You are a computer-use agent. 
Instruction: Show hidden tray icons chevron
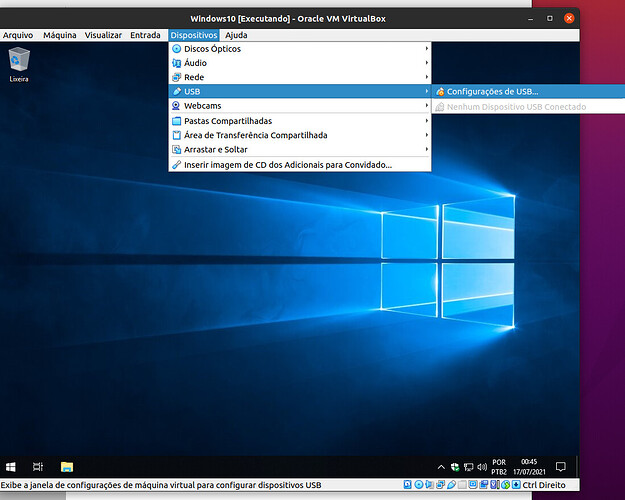(x=441, y=467)
